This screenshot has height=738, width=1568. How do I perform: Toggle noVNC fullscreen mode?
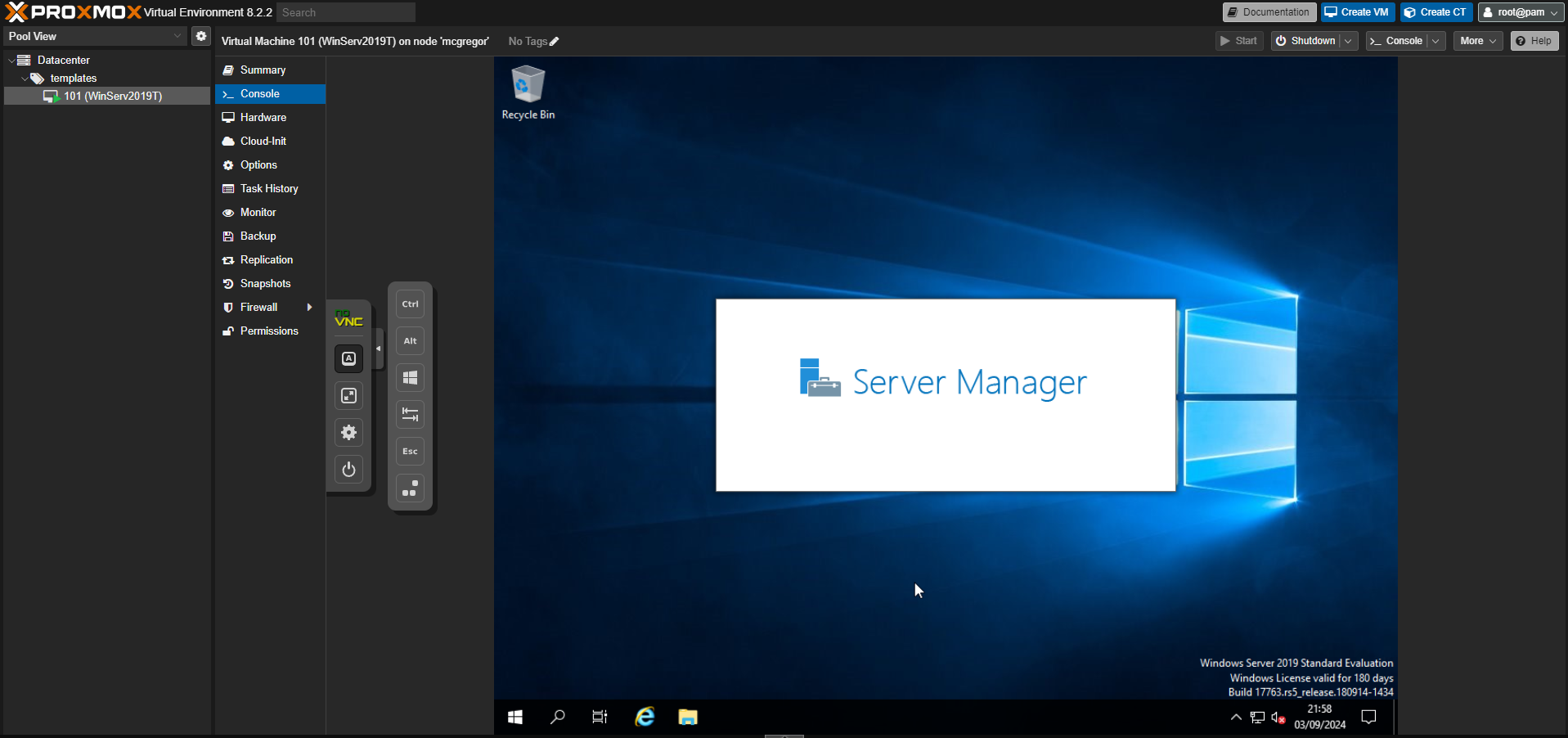[348, 395]
